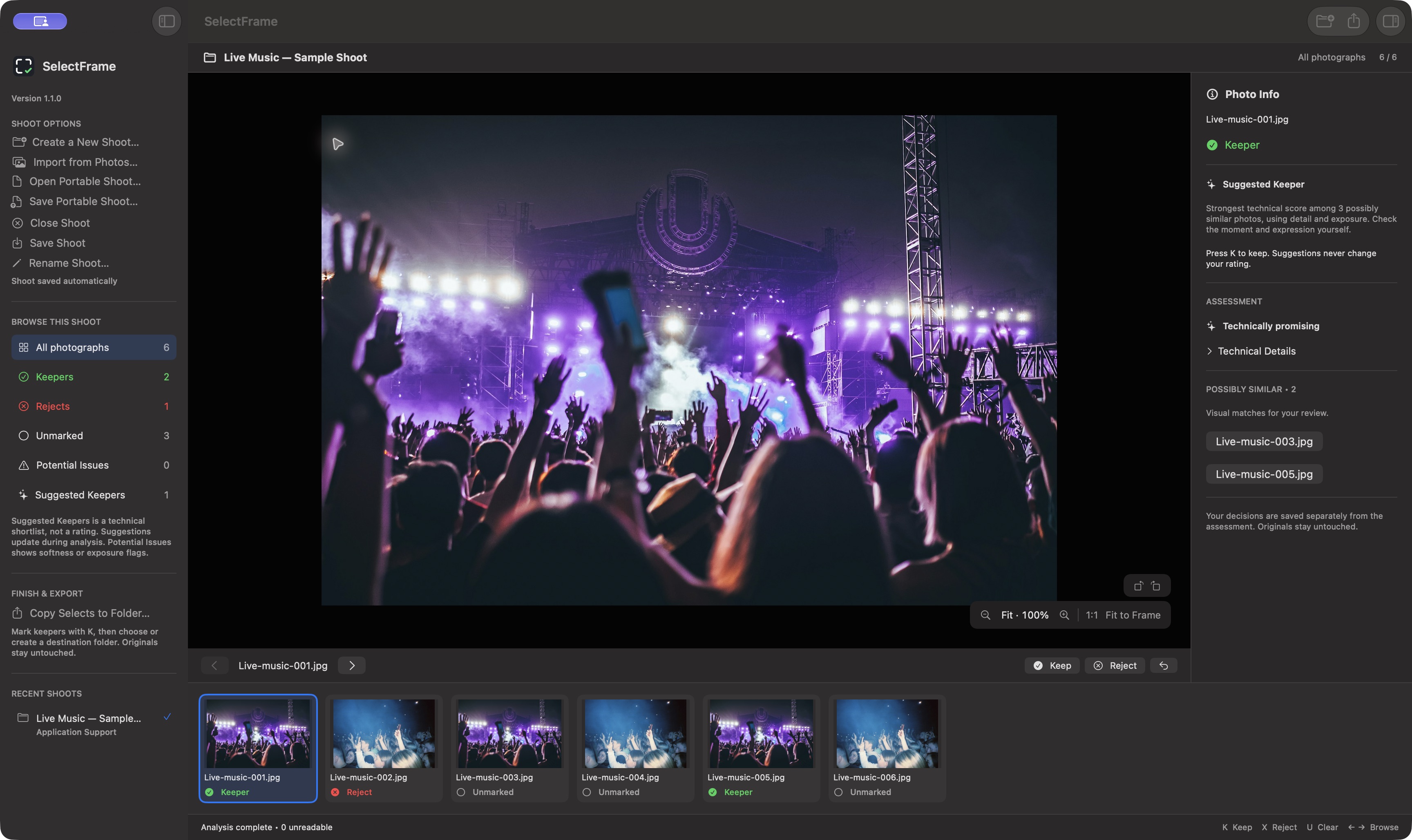Click K Keep shortcut hint in status bar
Viewport: 1412px width, 840px height.
click(1237, 828)
